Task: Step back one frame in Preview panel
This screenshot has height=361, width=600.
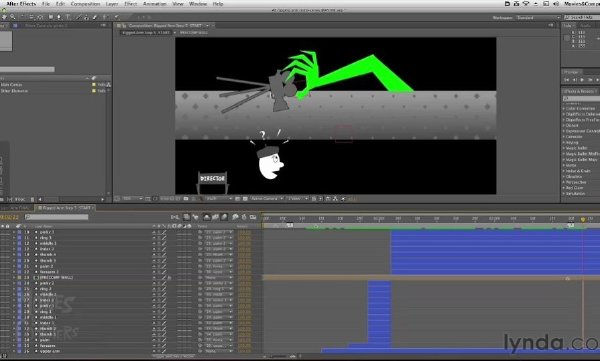Action: [574, 80]
